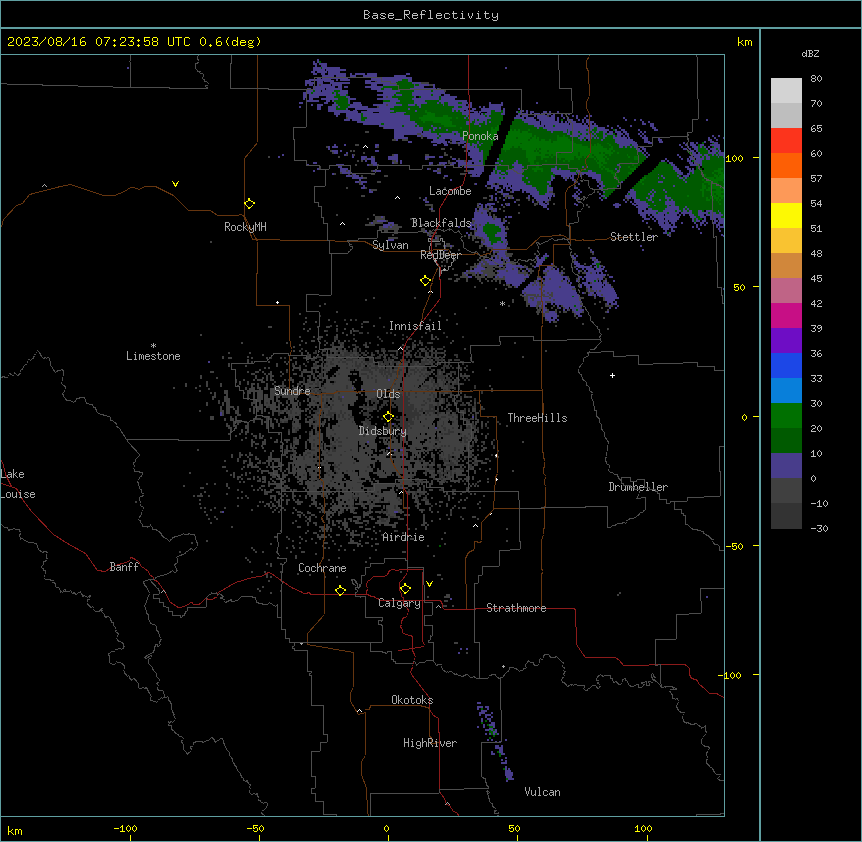Select the slate purple 0-10 dBZ legend swatch
The height and width of the screenshot is (842, 862).
click(786, 466)
